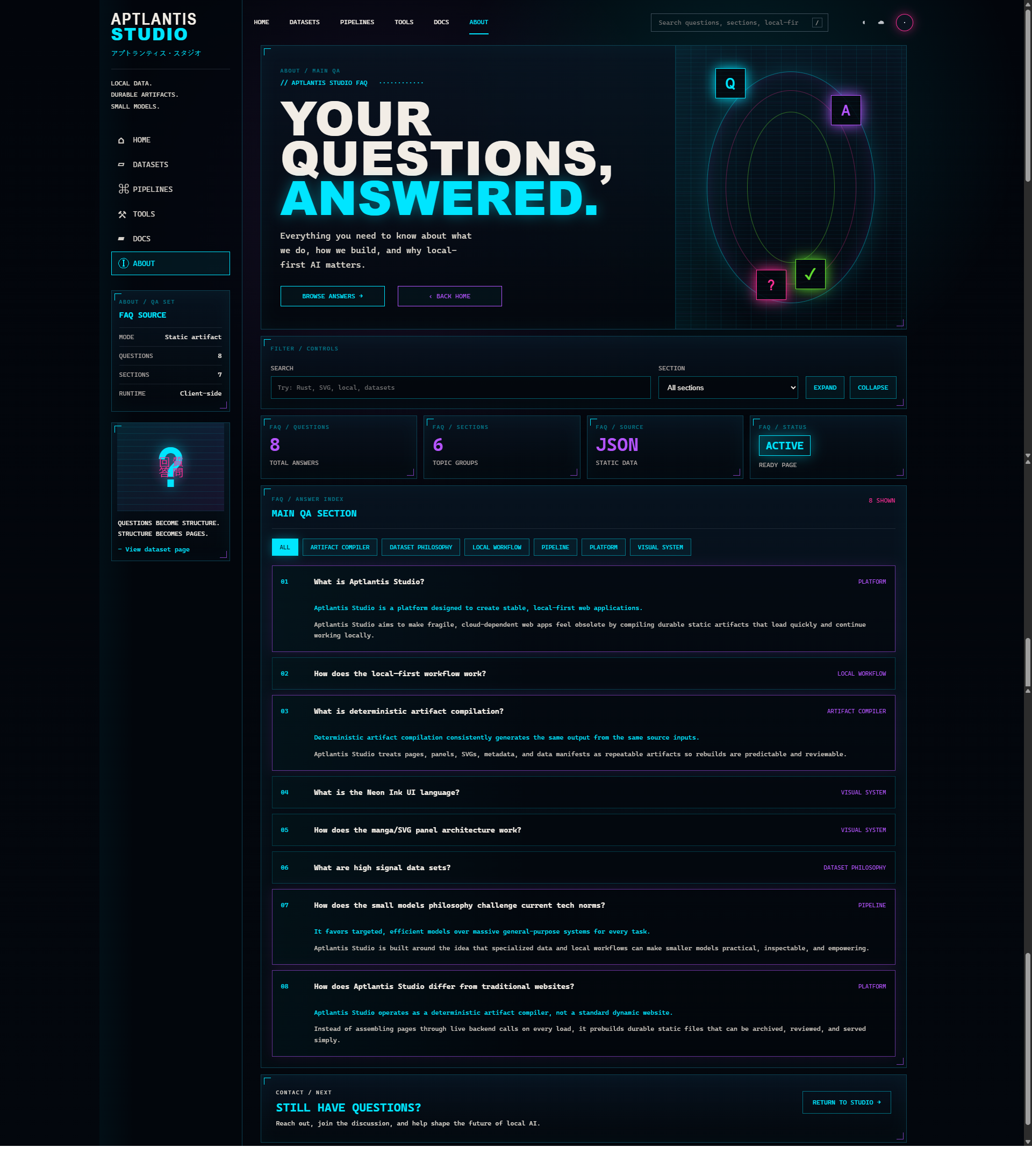Open the All sections dropdown

[728, 388]
